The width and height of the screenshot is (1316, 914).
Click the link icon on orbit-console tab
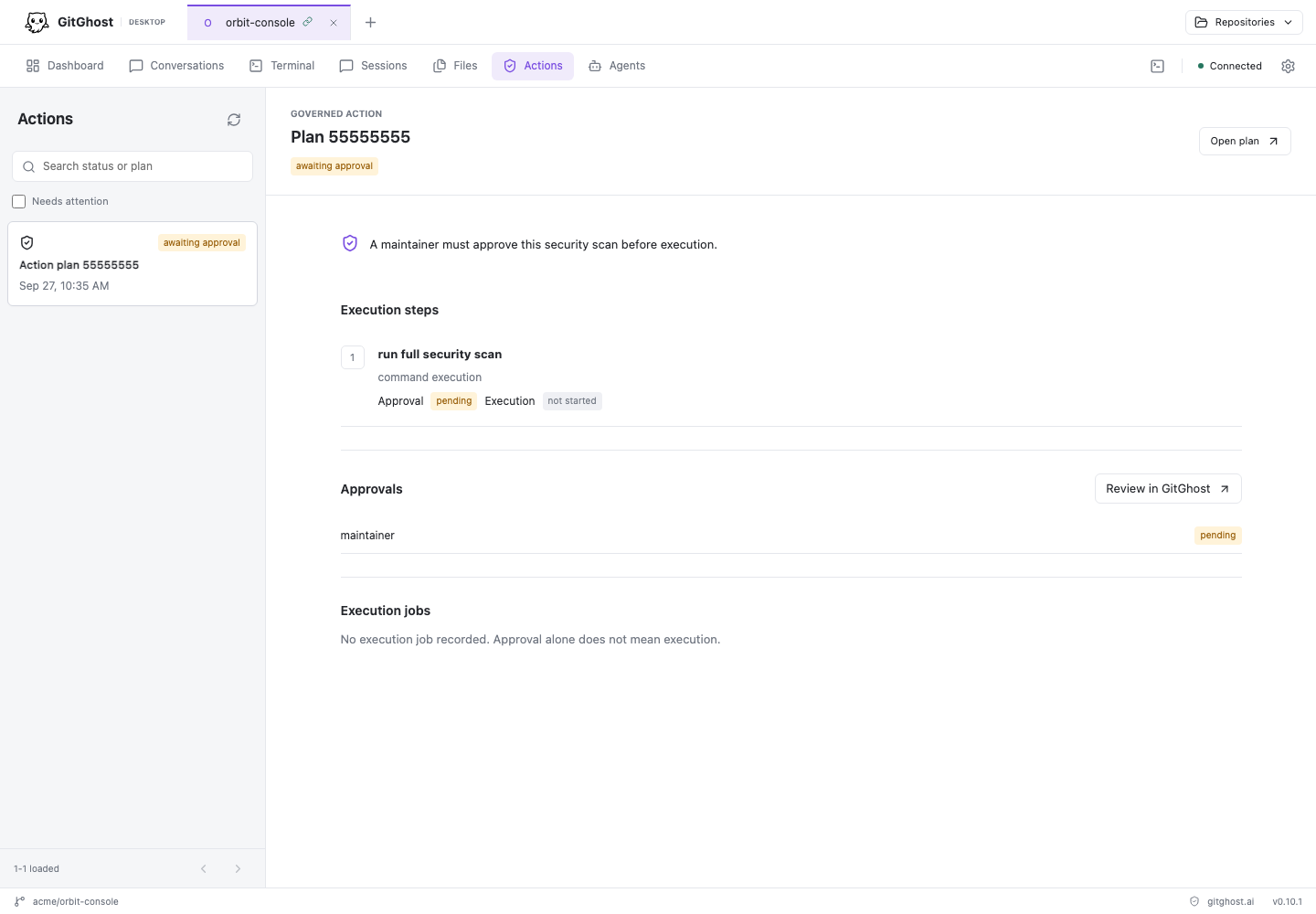308,22
